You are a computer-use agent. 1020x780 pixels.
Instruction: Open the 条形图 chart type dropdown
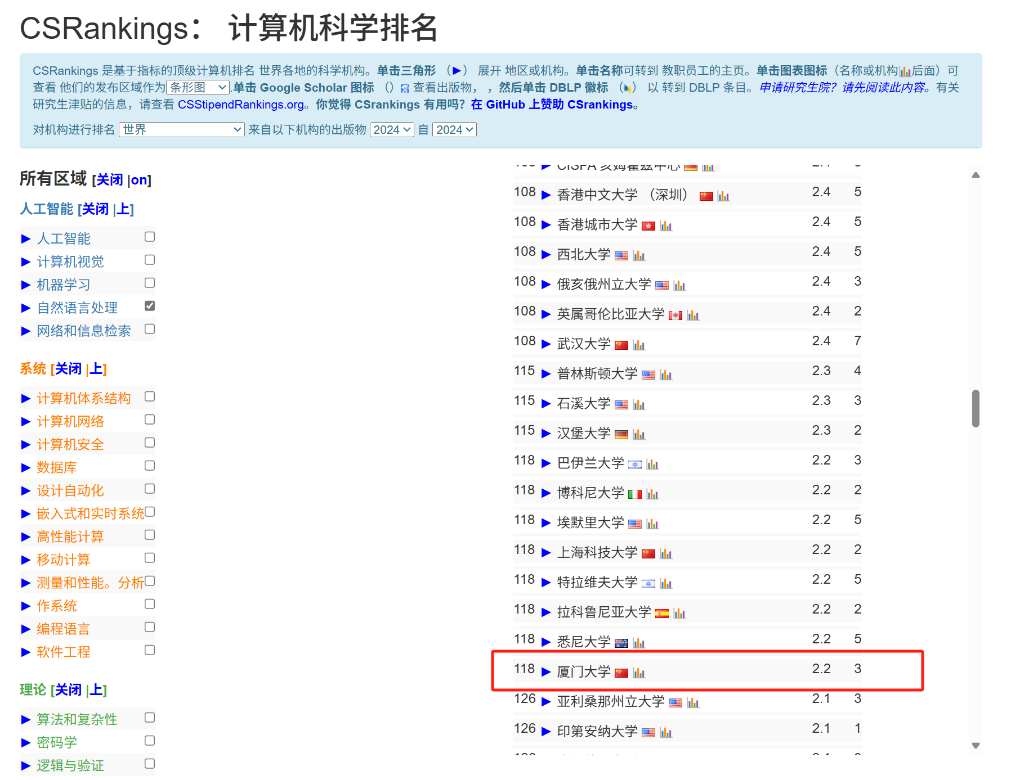pos(198,88)
